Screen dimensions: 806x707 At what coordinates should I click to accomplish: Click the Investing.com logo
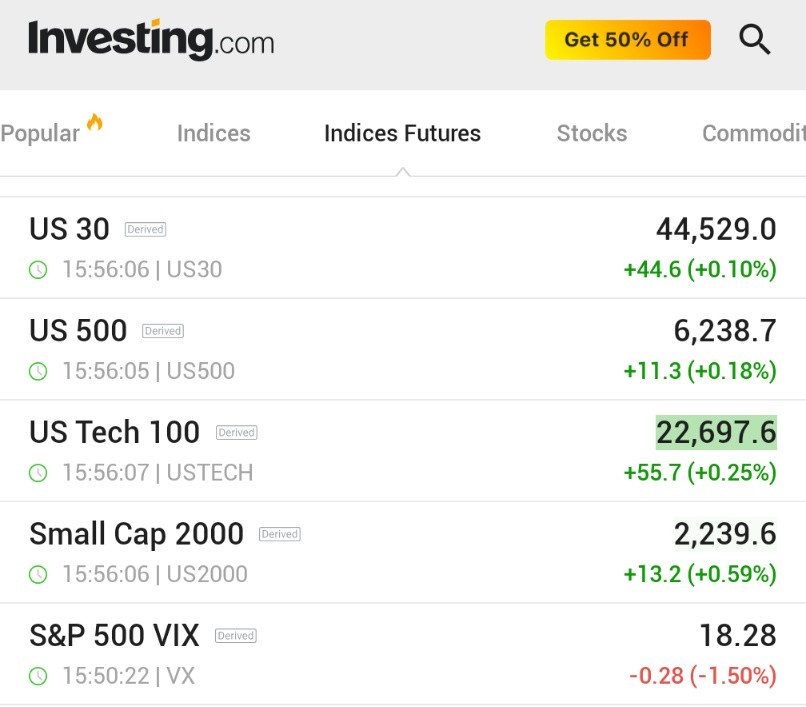(x=151, y=40)
